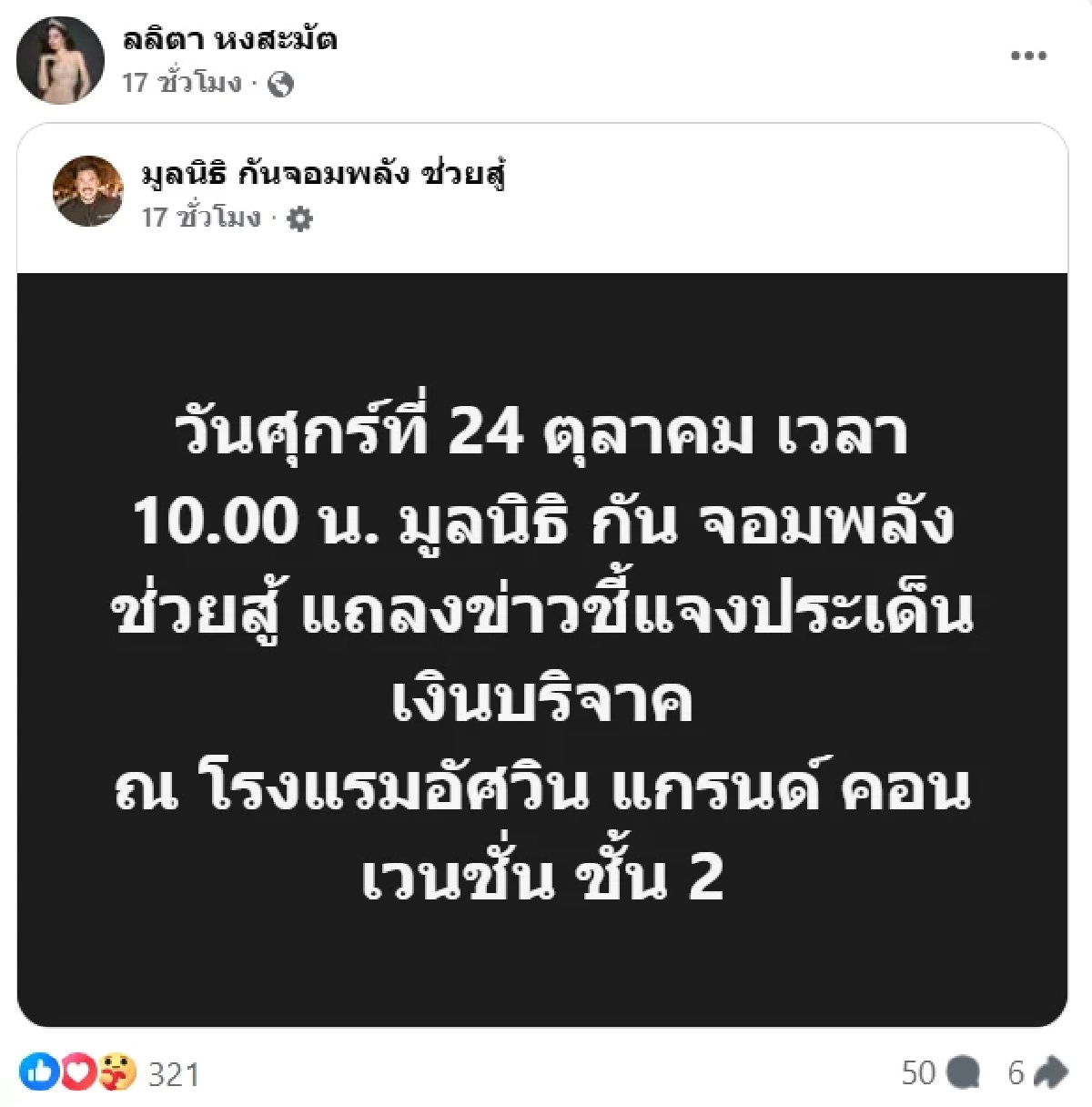Image resolution: width=1092 pixels, height=1107 pixels.
Task: Open ลลิตา หงสะมัต profile picture
Action: point(60,60)
